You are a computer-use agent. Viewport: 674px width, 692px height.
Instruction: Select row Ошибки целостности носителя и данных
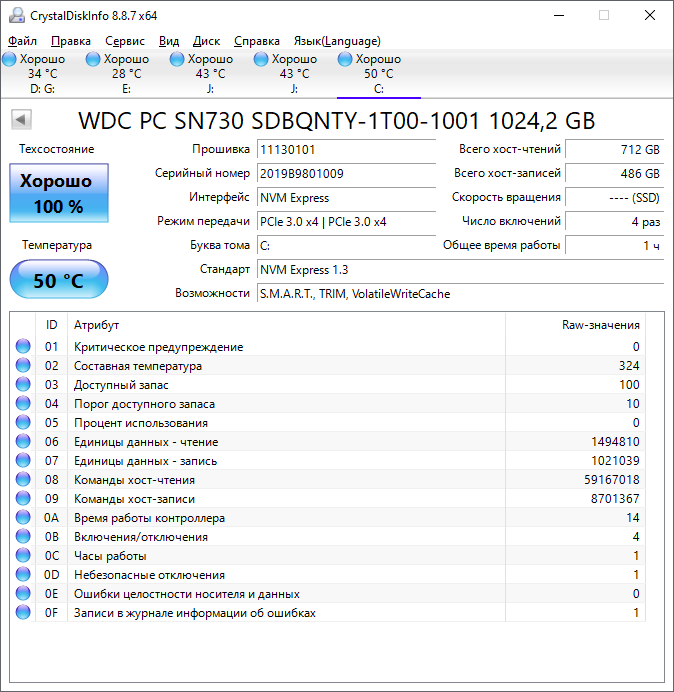[x=328, y=593]
